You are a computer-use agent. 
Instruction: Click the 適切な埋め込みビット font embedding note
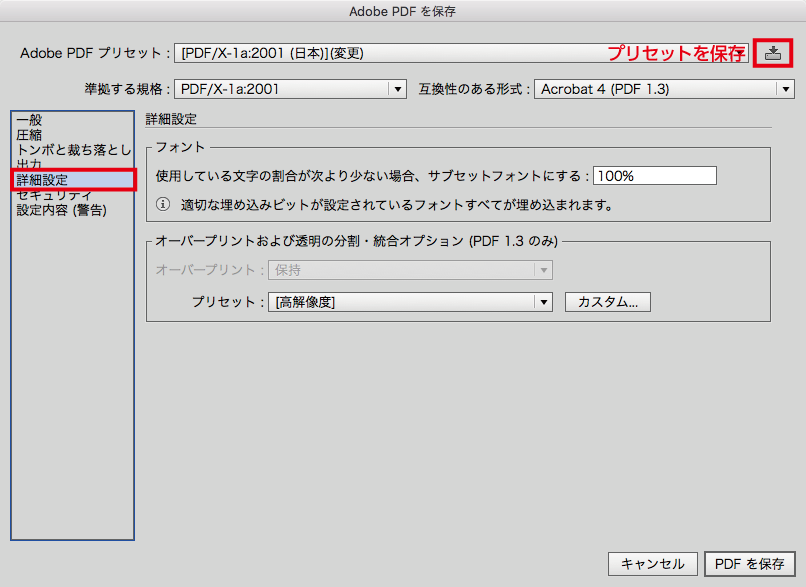397,205
